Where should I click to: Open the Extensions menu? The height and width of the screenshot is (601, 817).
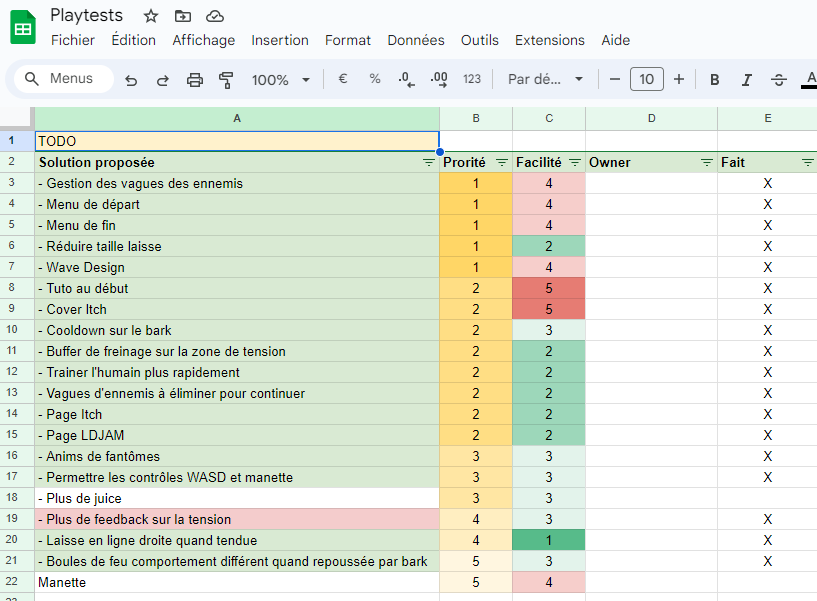click(550, 40)
